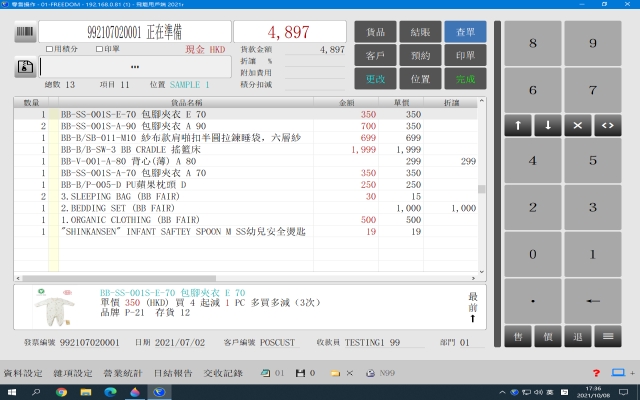The image size is (640, 400).
Task: Open 資料設定 menu in bottom bar
Action: point(23,373)
